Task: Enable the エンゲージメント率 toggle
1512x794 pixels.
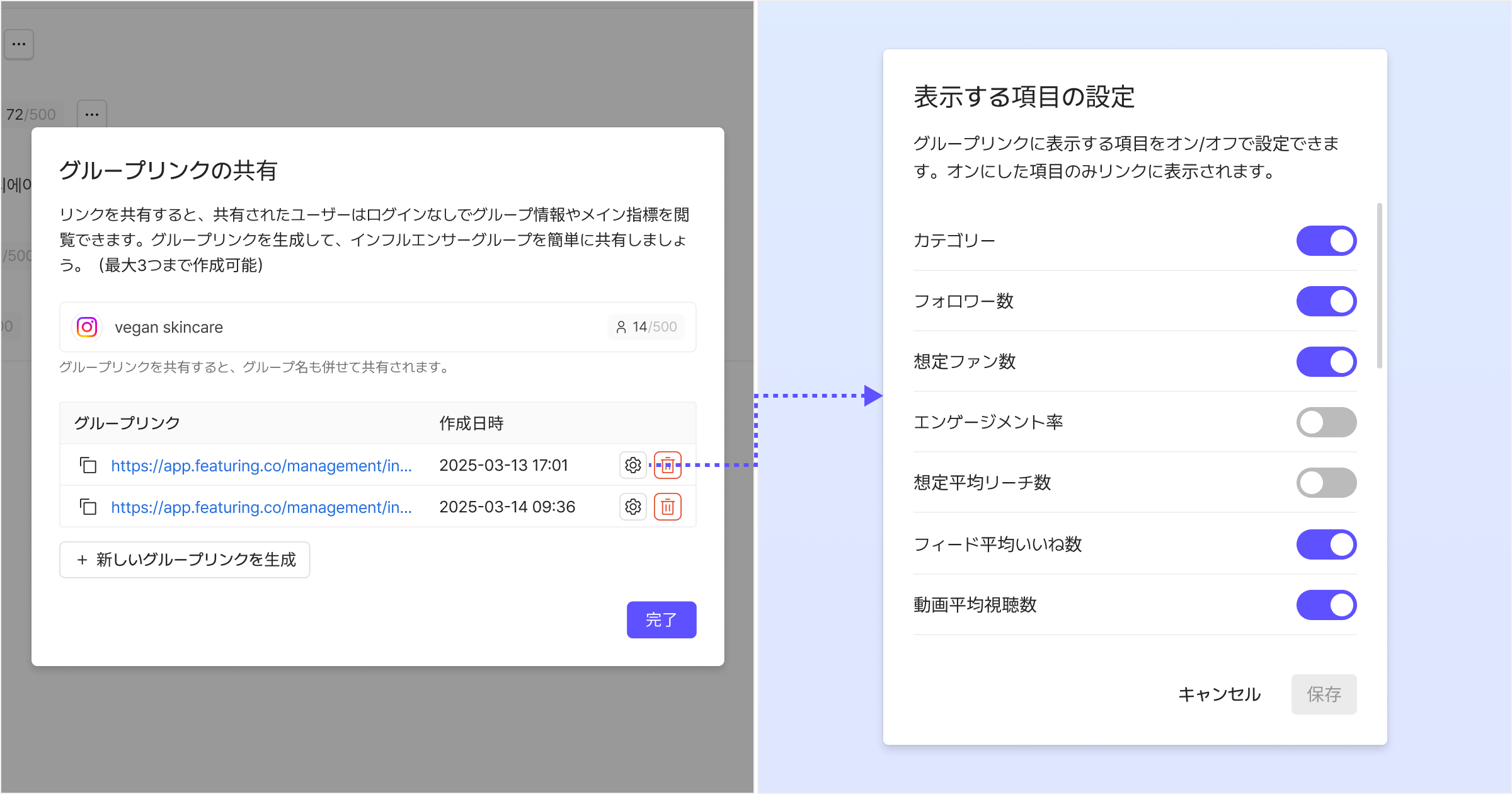Action: [1326, 422]
